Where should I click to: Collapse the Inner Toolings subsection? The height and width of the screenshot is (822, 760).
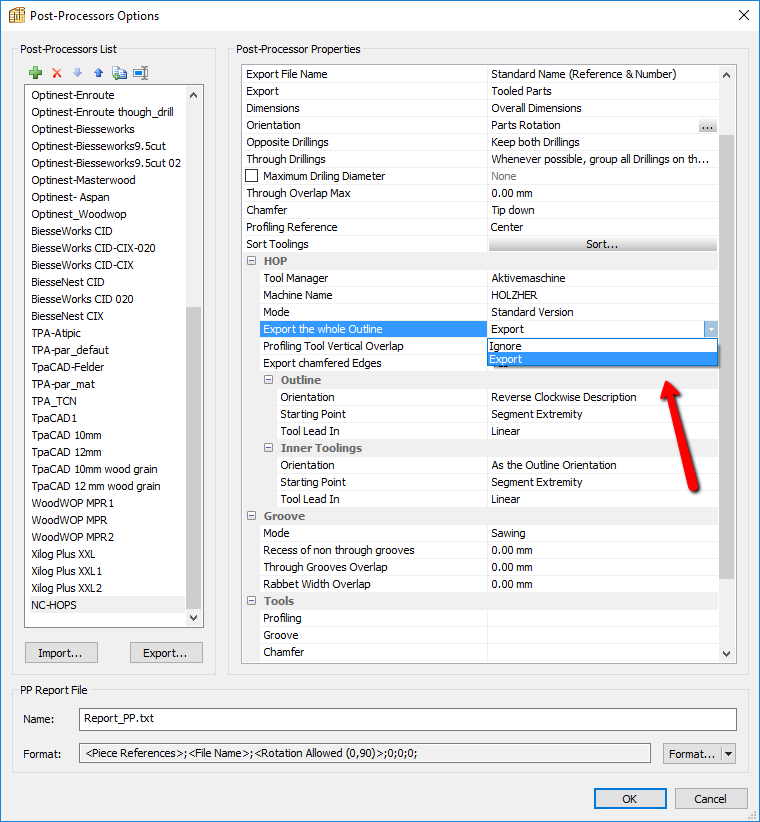tap(268, 448)
